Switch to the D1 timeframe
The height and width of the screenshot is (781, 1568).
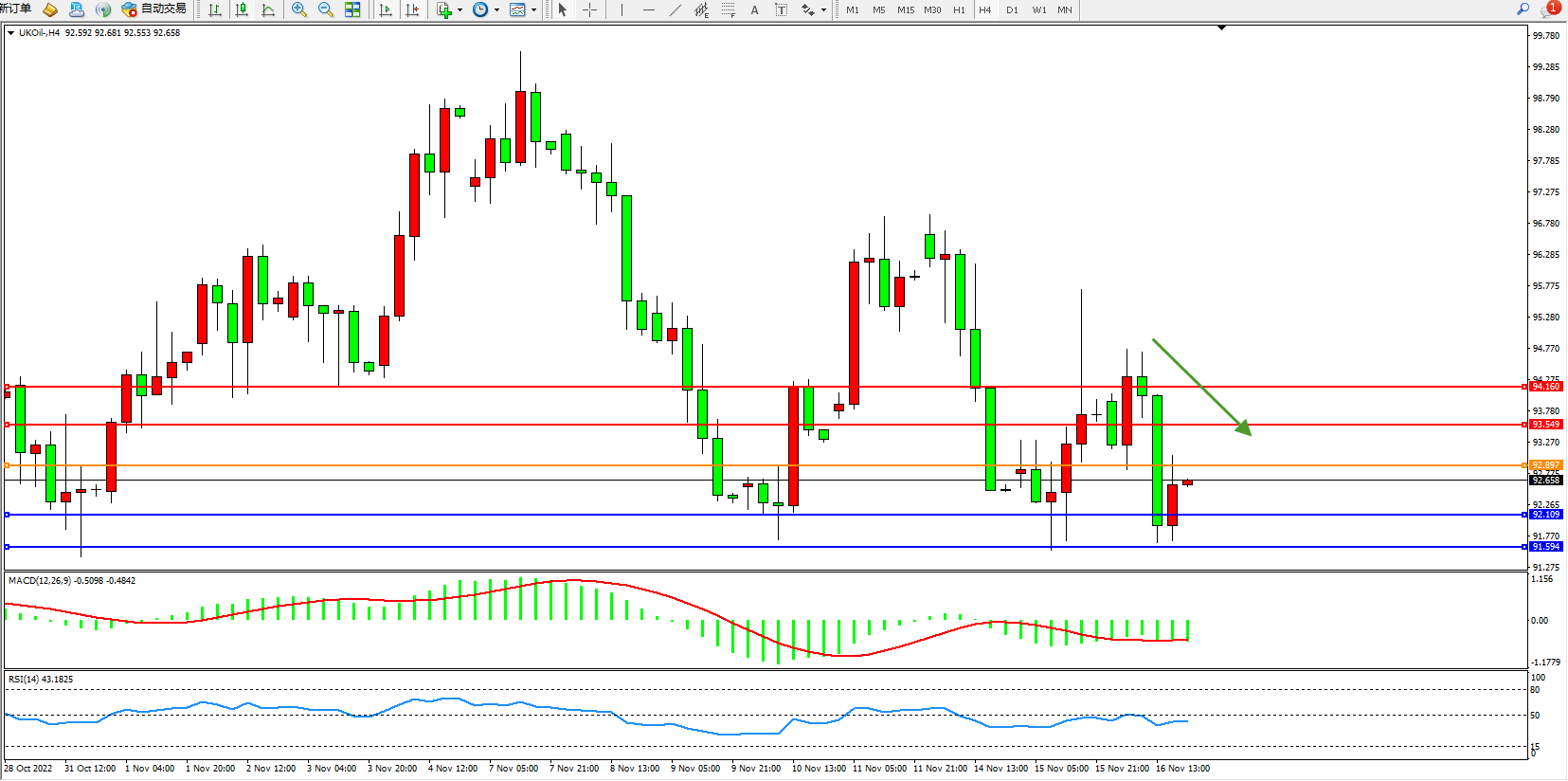click(1012, 9)
